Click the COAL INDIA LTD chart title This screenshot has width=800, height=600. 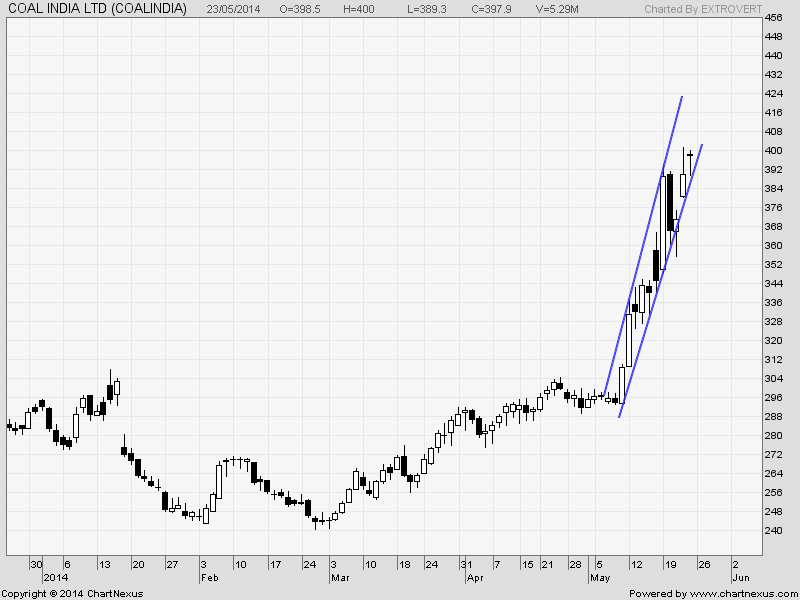point(97,8)
